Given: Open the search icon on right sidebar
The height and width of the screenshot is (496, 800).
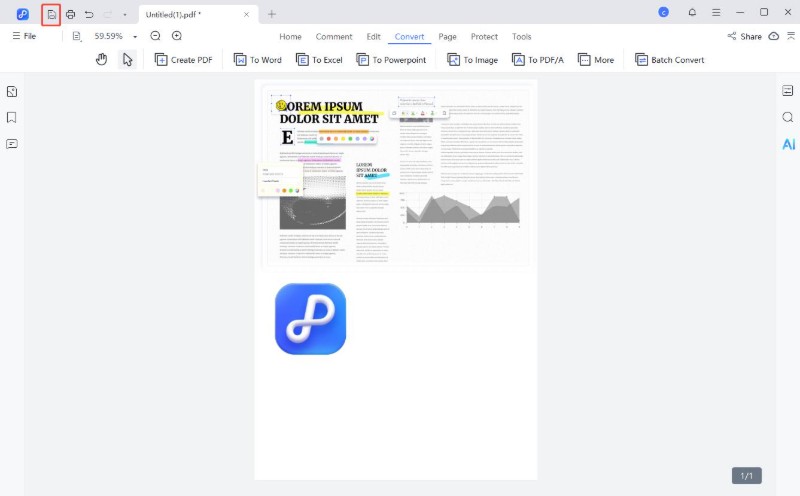Looking at the screenshot, I should click(x=788, y=117).
